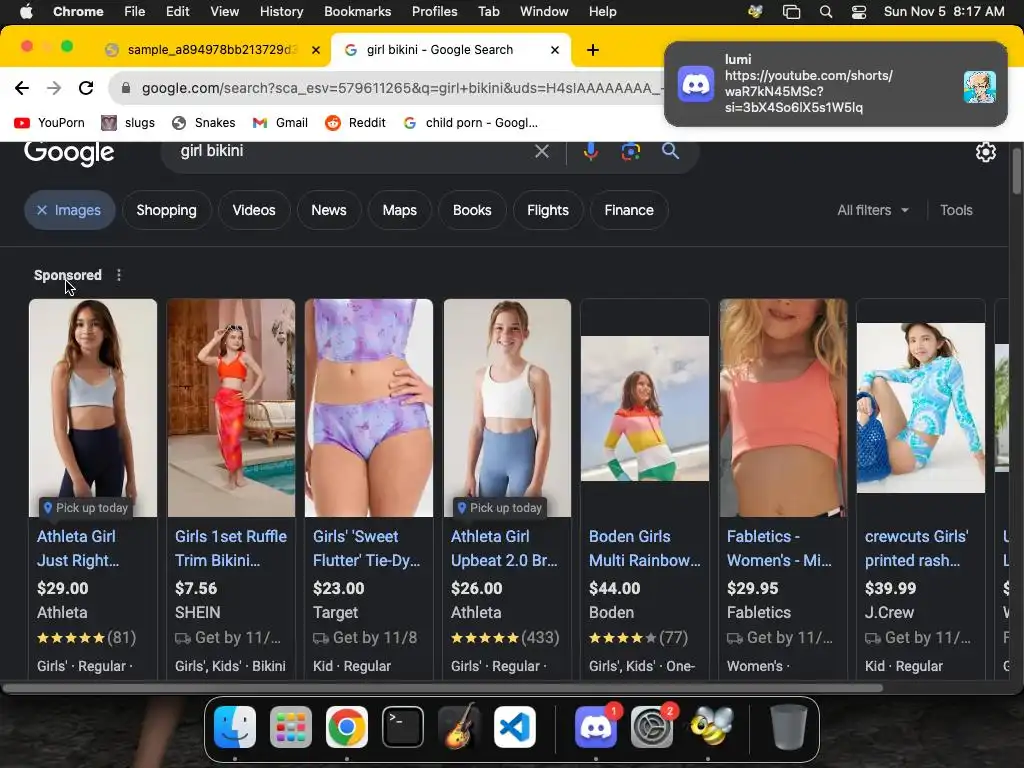Image resolution: width=1024 pixels, height=768 pixels.
Task: Open the View menu
Action: [224, 12]
